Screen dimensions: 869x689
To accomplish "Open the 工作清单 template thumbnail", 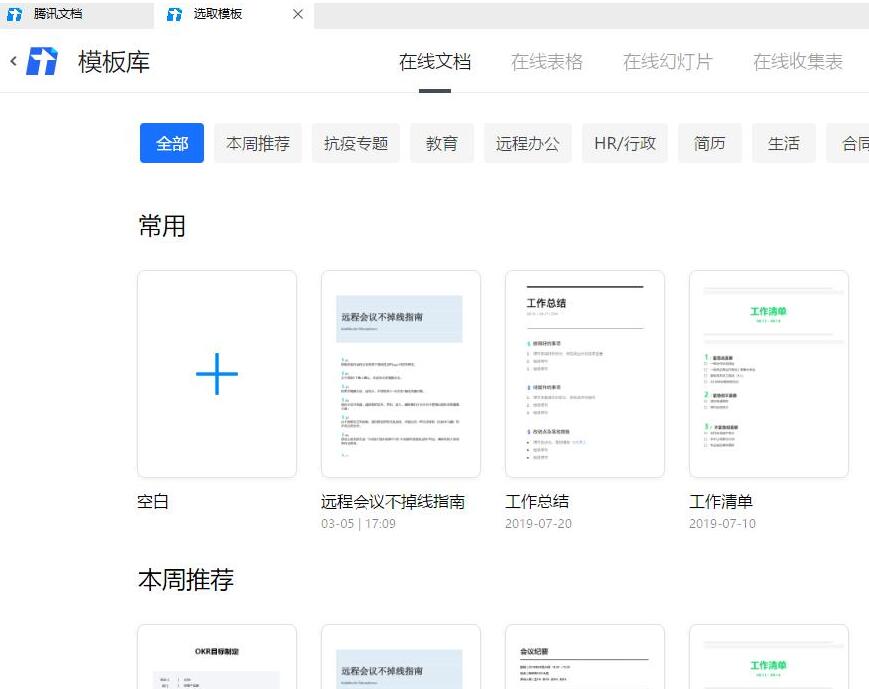I will (768, 374).
